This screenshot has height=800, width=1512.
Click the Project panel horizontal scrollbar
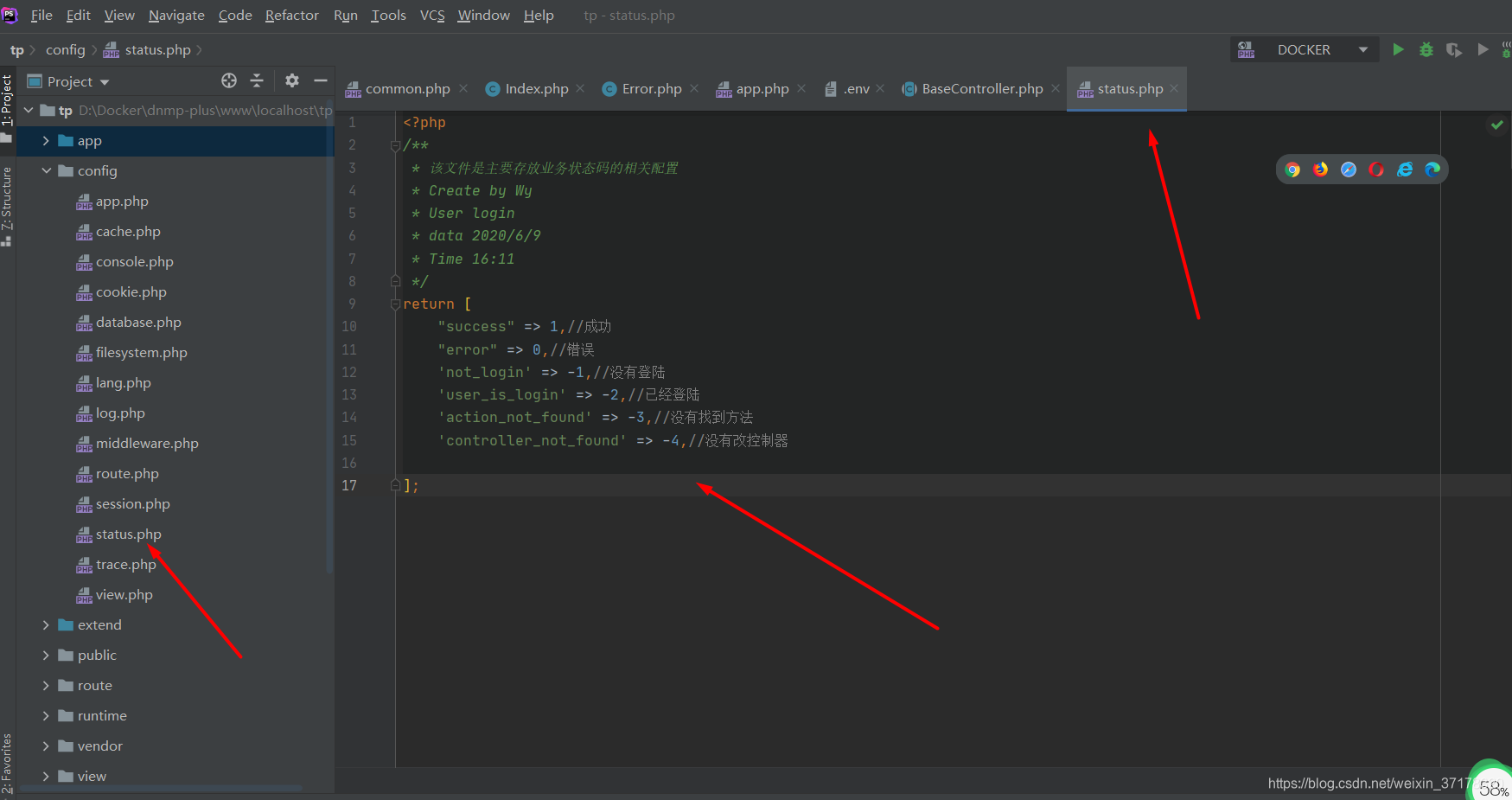click(161, 788)
